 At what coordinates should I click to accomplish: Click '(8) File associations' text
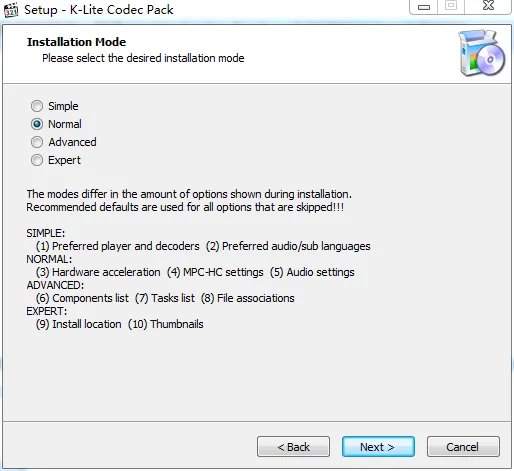(x=248, y=298)
